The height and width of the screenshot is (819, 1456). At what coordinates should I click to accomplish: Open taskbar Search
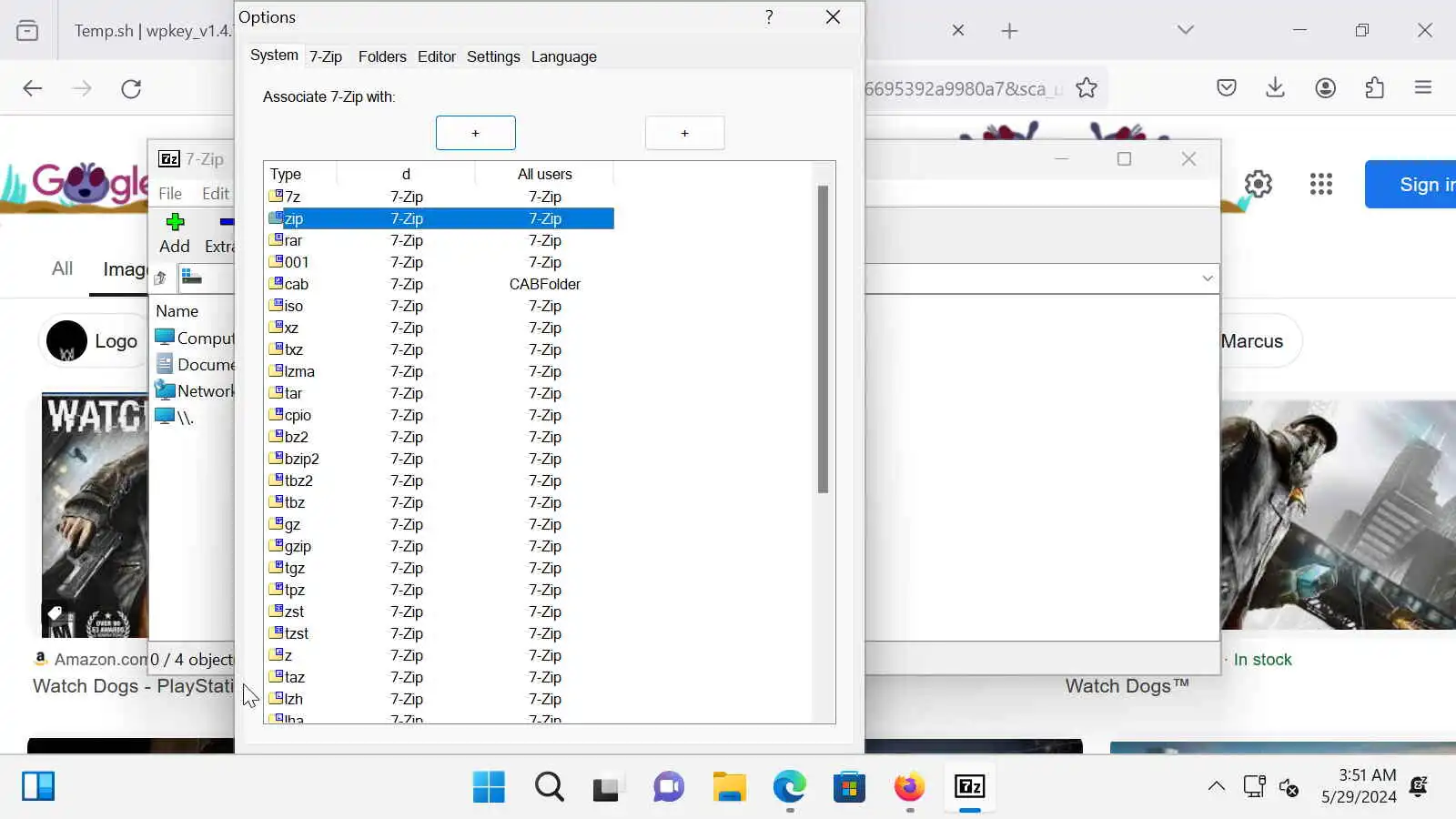point(549,787)
